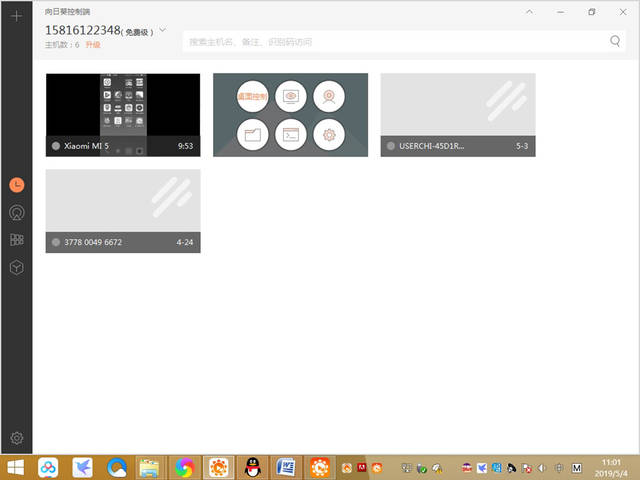Screen dimensions: 640x480
Task: Click the plus add-host icon in sidebar
Action: pyautogui.click(x=16, y=16)
